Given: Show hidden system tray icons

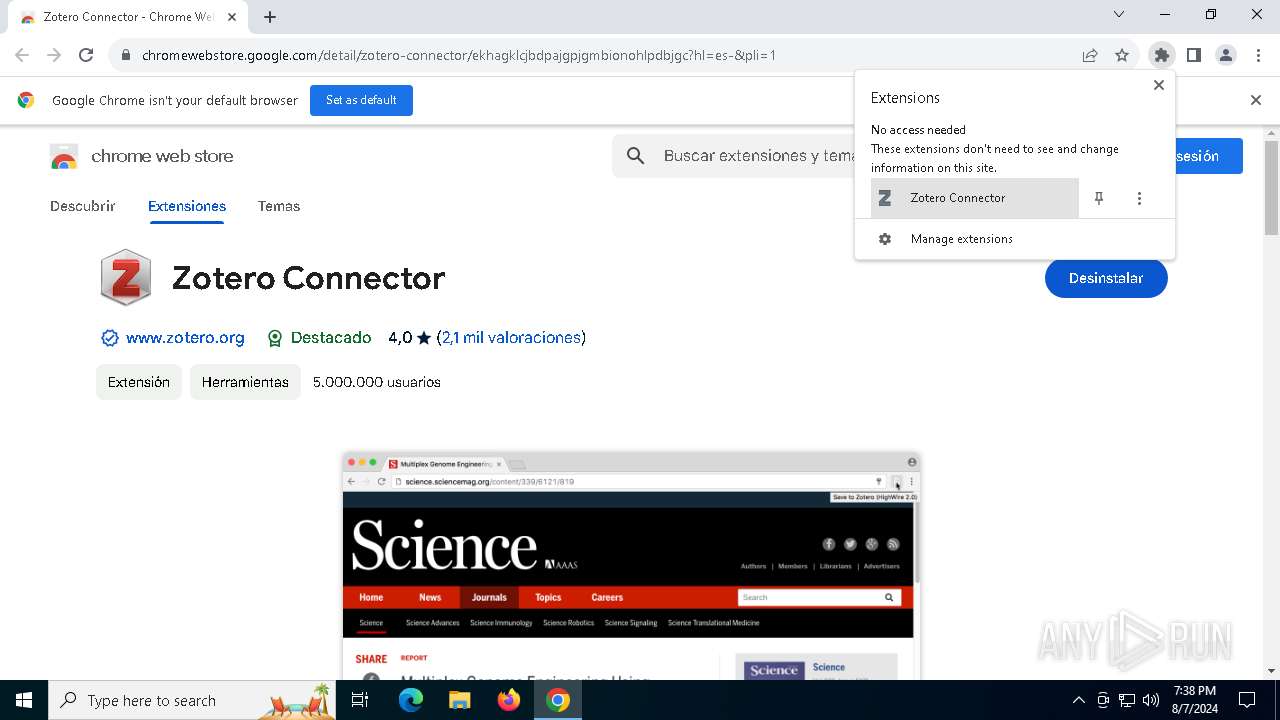Looking at the screenshot, I should tap(1078, 700).
